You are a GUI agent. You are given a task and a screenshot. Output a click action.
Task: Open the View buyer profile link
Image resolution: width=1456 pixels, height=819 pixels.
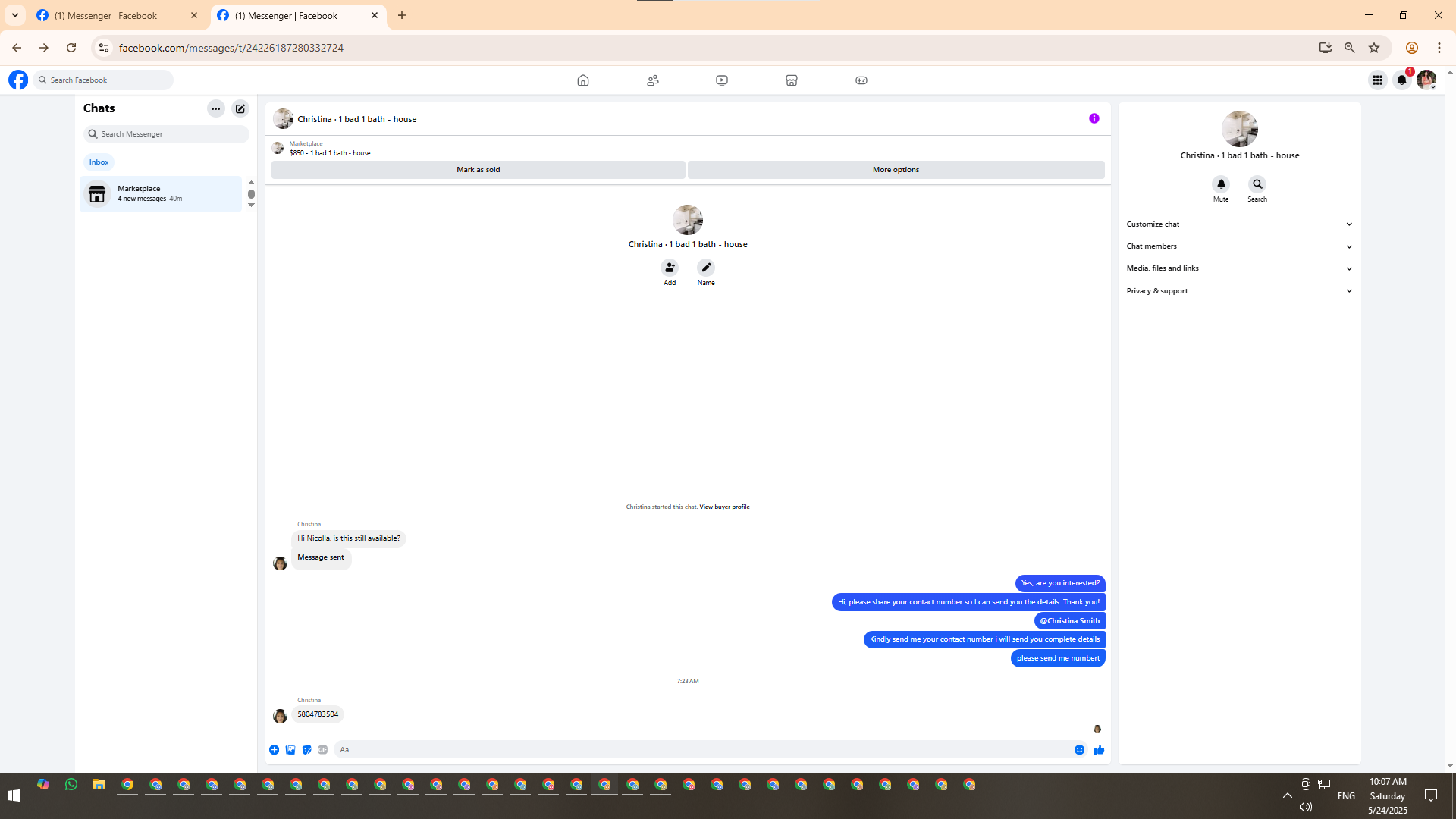tap(724, 507)
